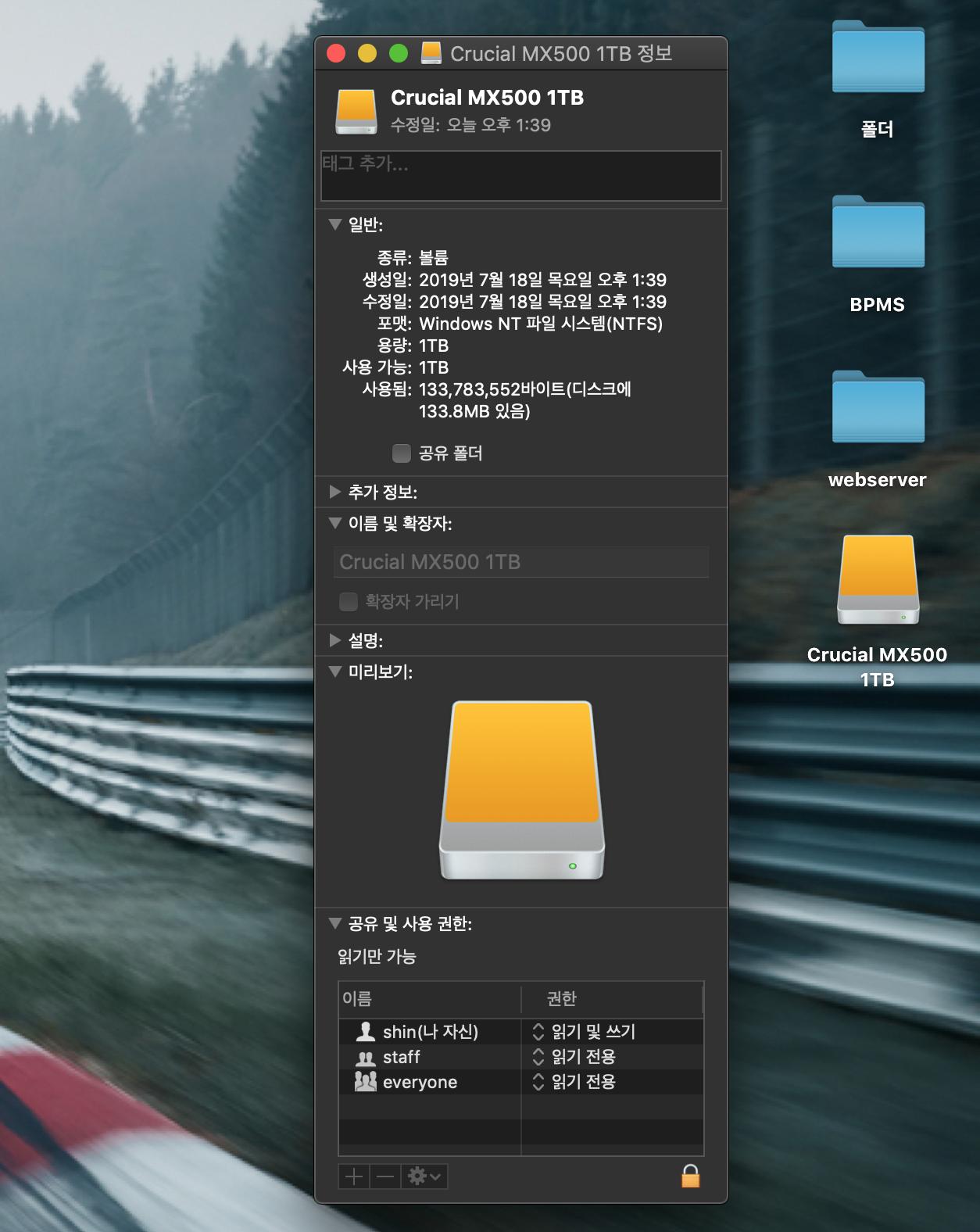Click the small drive icon in the title bar

click(x=431, y=53)
